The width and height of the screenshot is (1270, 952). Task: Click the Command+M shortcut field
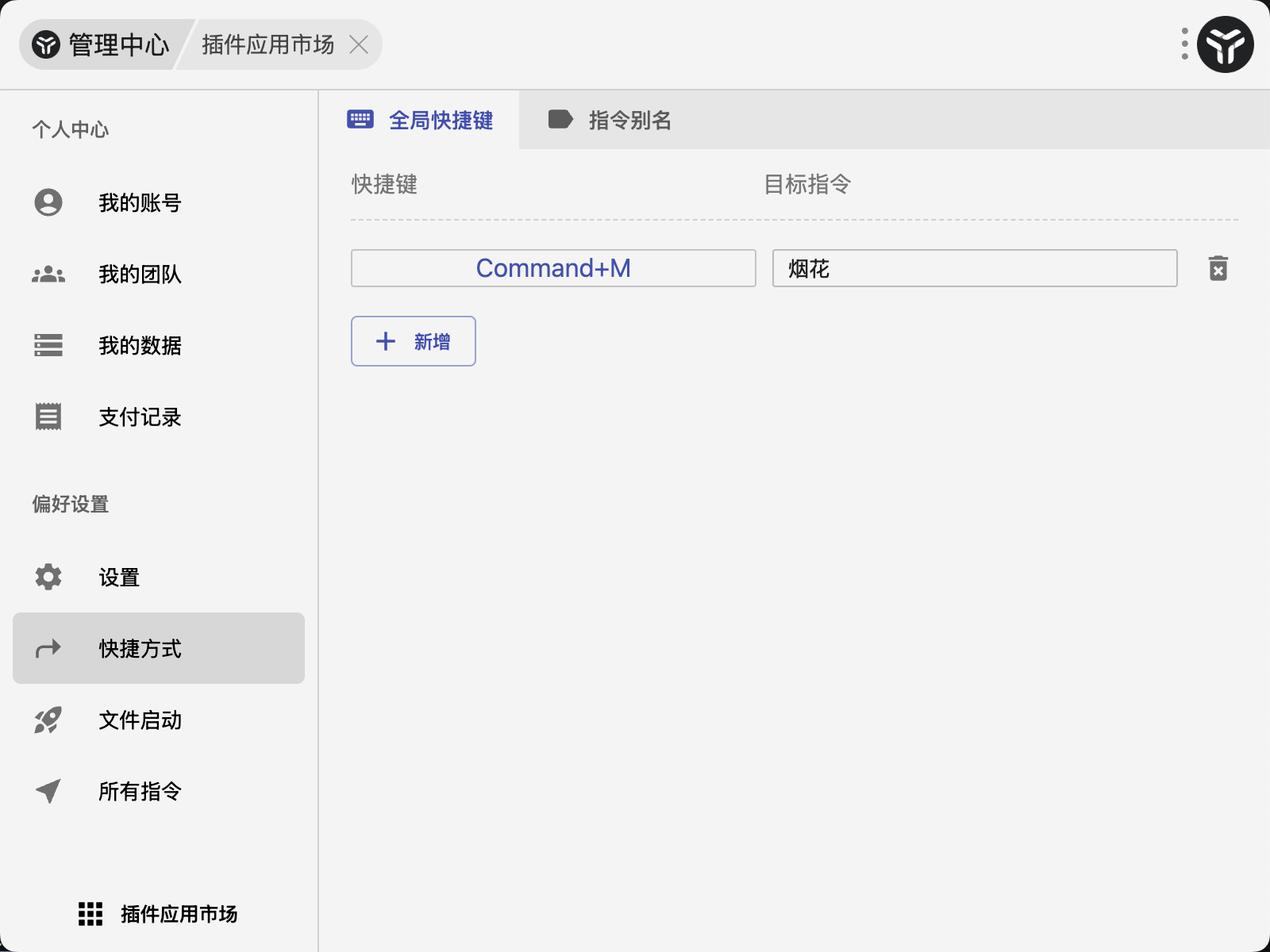tap(553, 268)
